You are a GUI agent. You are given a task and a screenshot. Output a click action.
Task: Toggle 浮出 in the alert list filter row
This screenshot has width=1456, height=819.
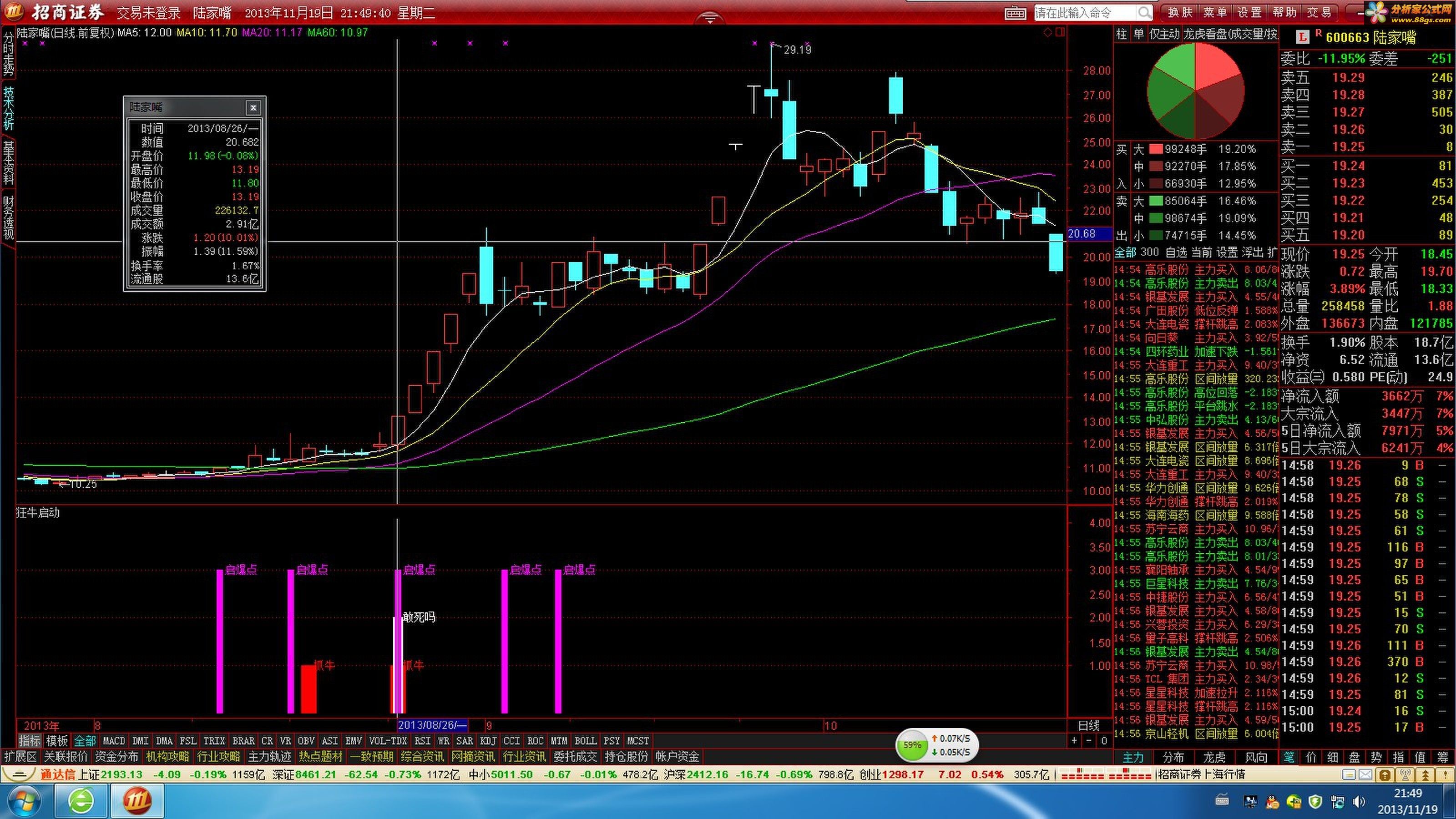[1253, 252]
